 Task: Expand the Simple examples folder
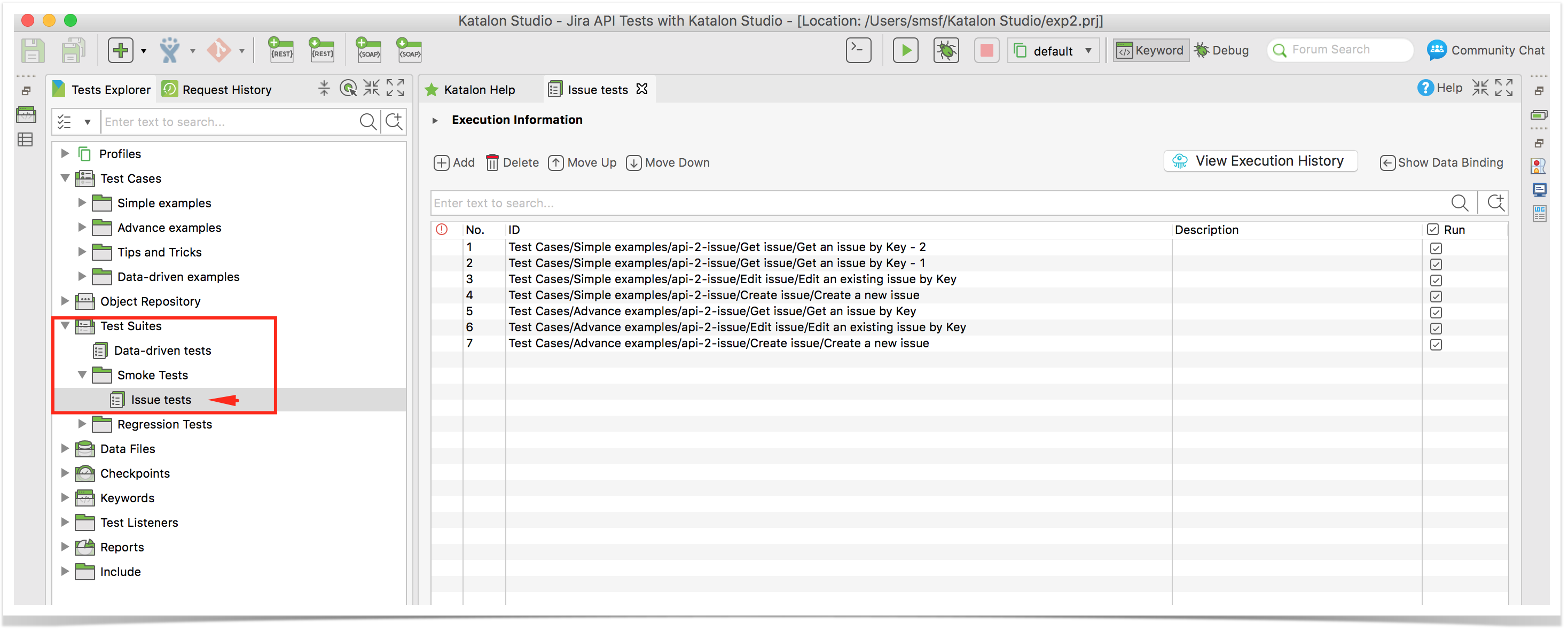pos(82,203)
